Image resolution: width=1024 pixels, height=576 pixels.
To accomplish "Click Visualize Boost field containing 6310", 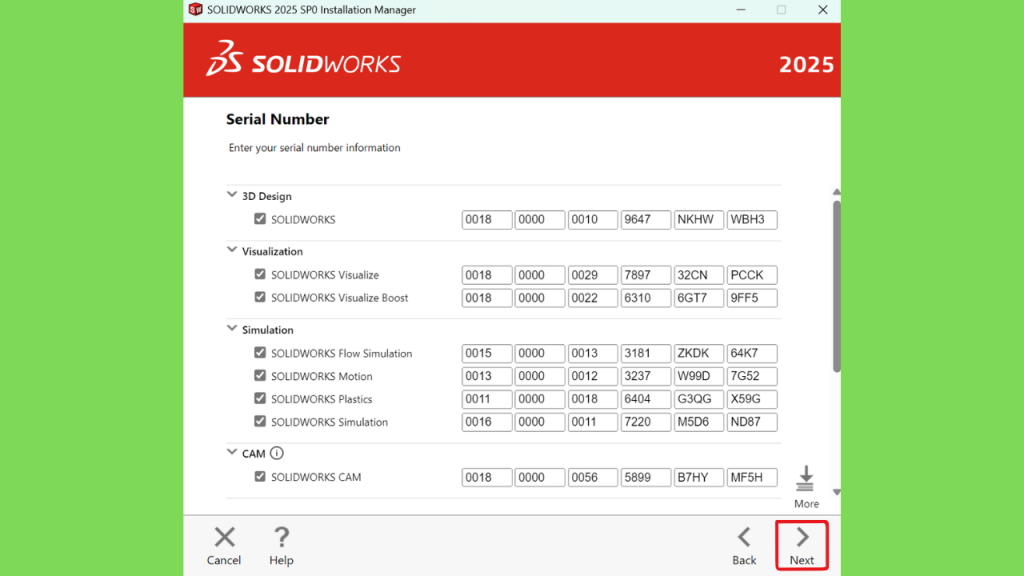I will 646,298.
